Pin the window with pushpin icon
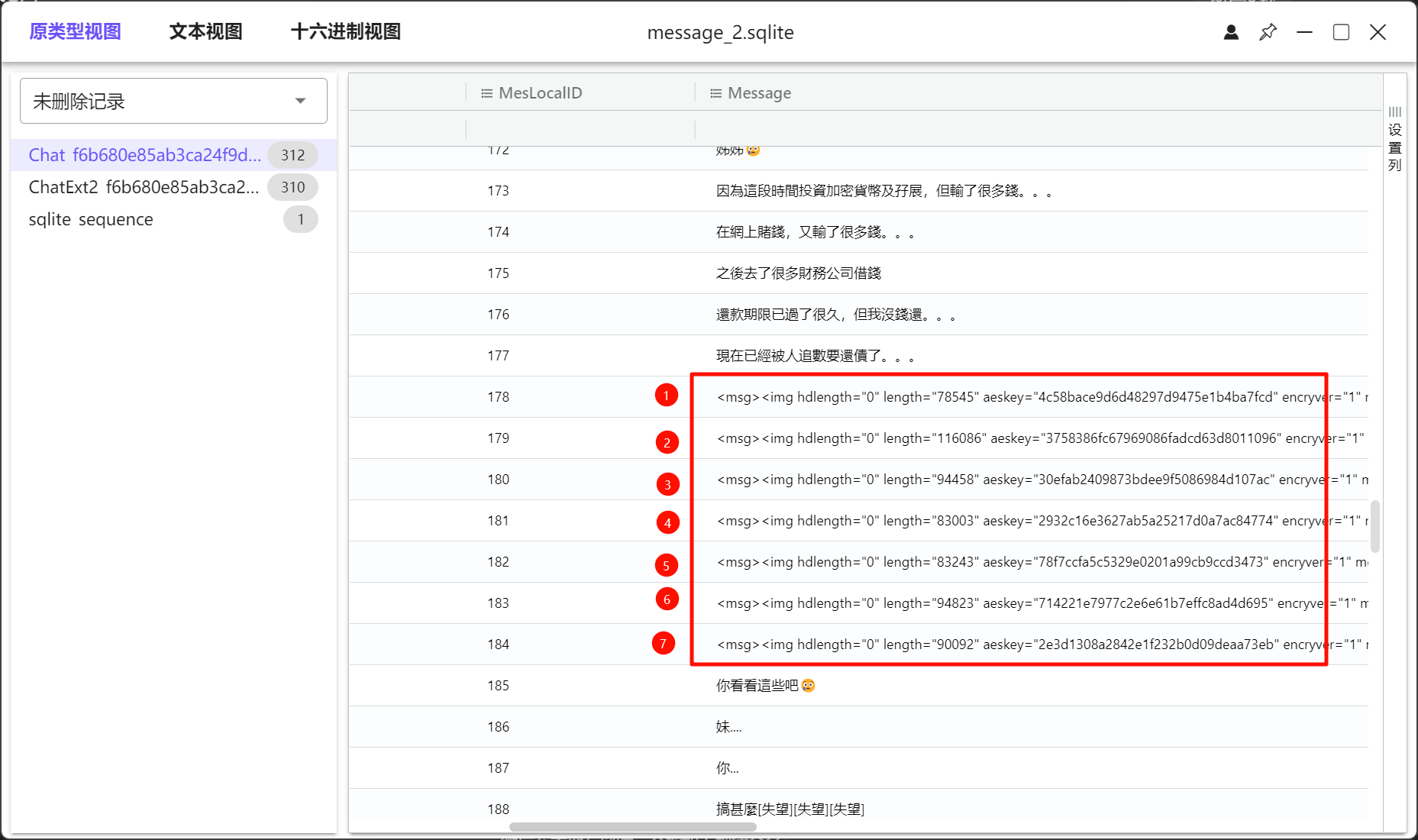This screenshot has width=1418, height=840. point(1268,32)
